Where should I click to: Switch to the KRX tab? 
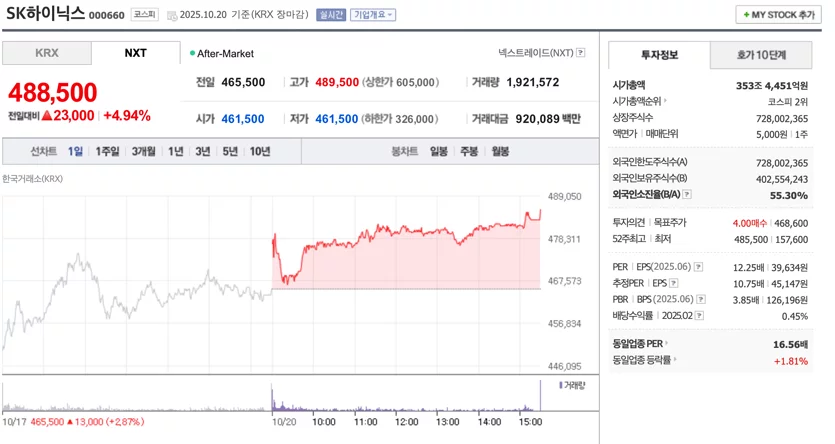point(47,53)
